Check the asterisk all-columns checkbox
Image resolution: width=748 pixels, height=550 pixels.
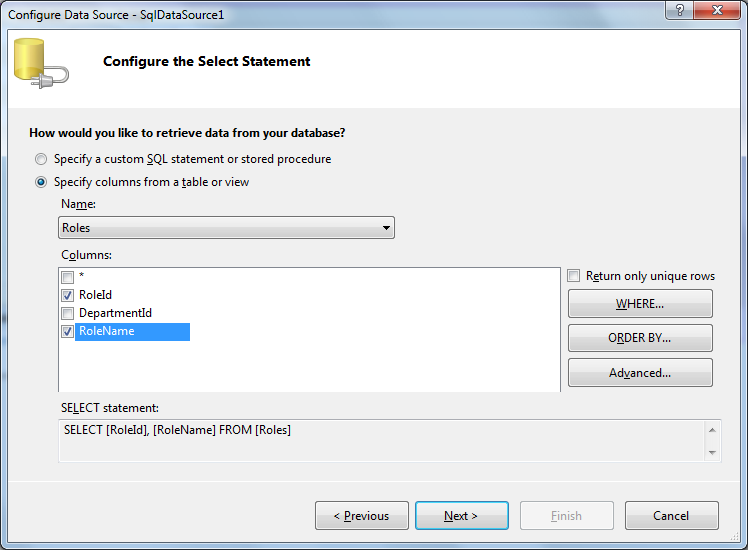[68, 277]
